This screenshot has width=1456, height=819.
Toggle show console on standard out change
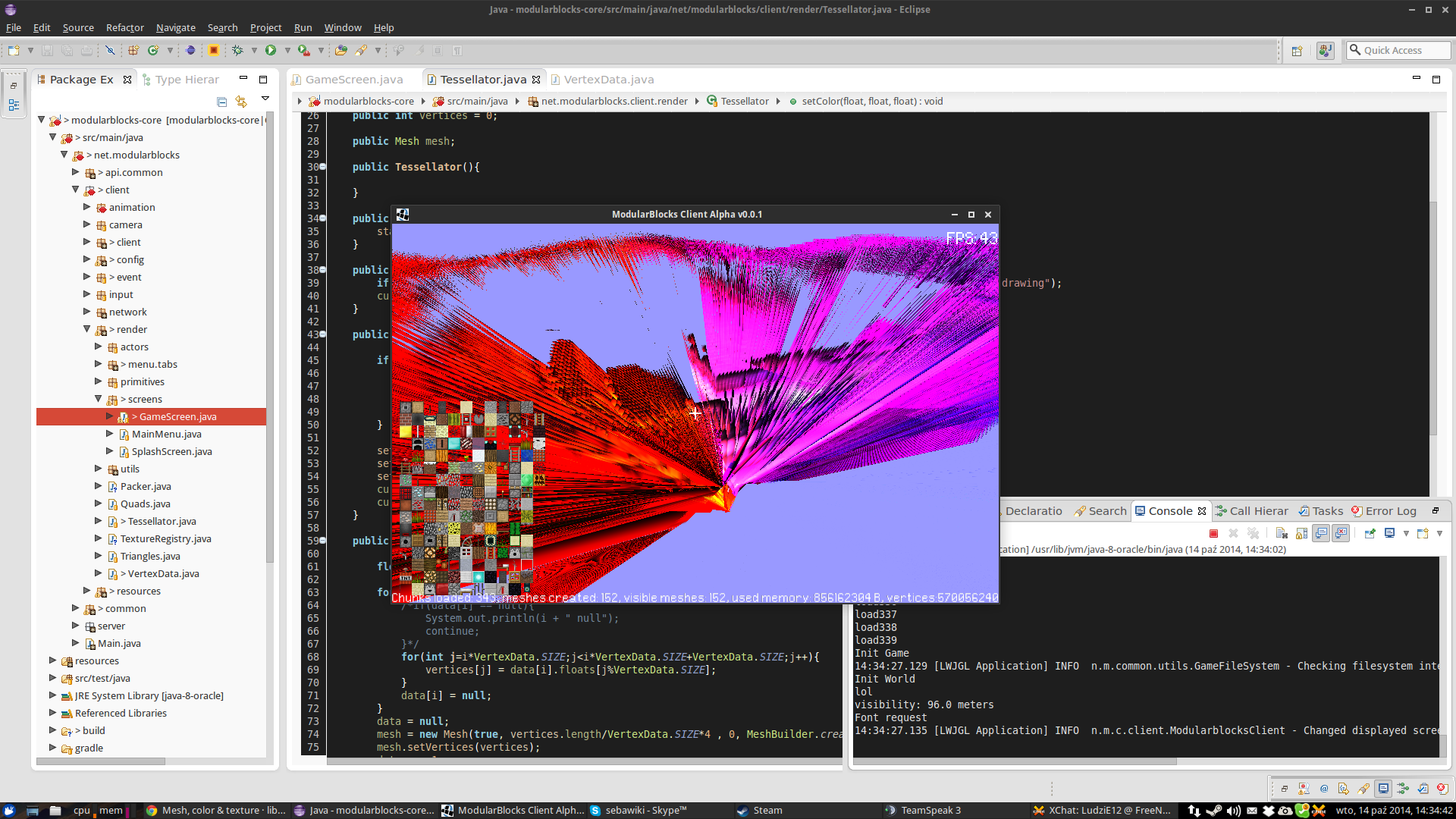click(x=1322, y=533)
